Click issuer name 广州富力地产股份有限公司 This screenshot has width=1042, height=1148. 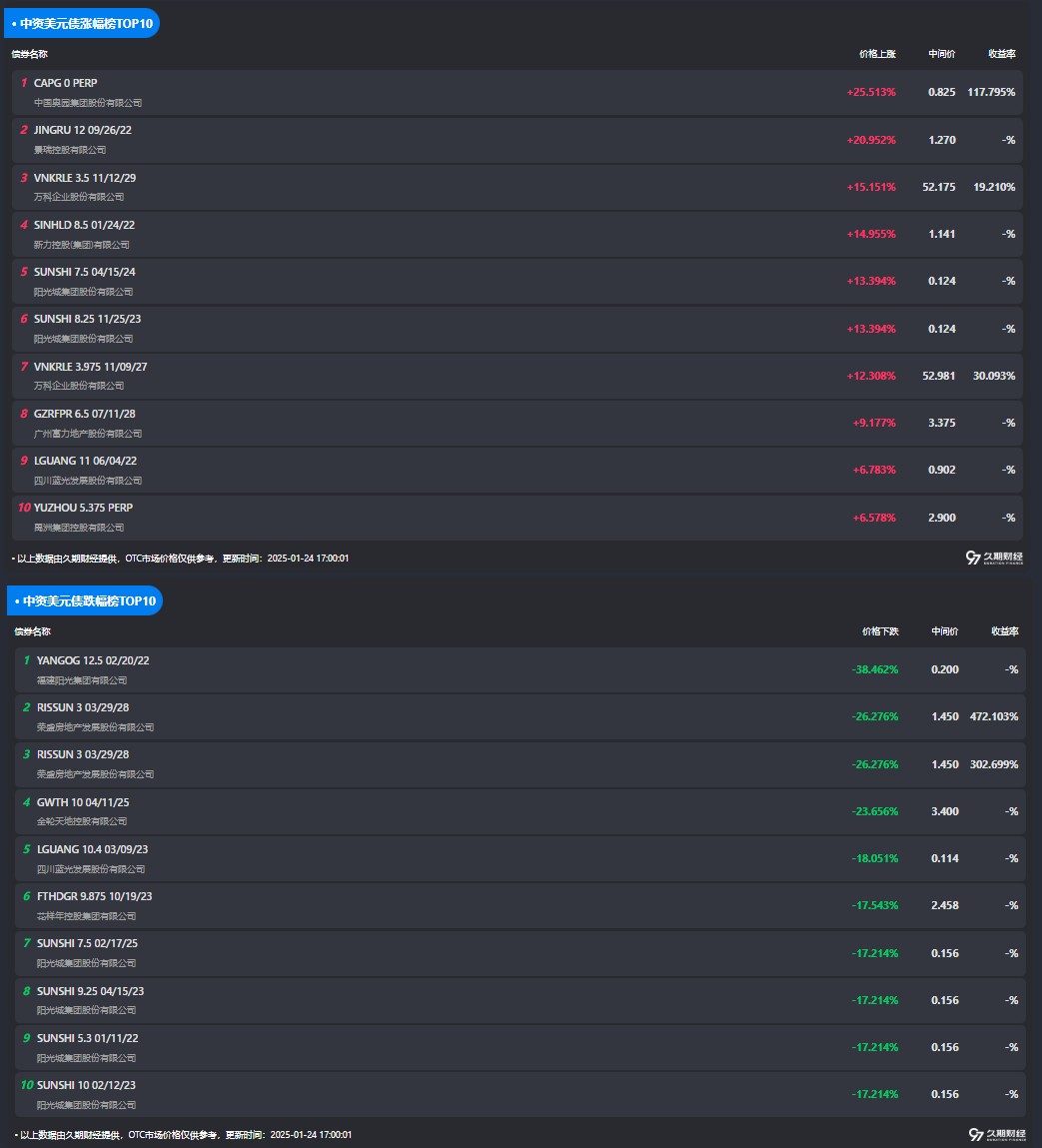coord(88,435)
